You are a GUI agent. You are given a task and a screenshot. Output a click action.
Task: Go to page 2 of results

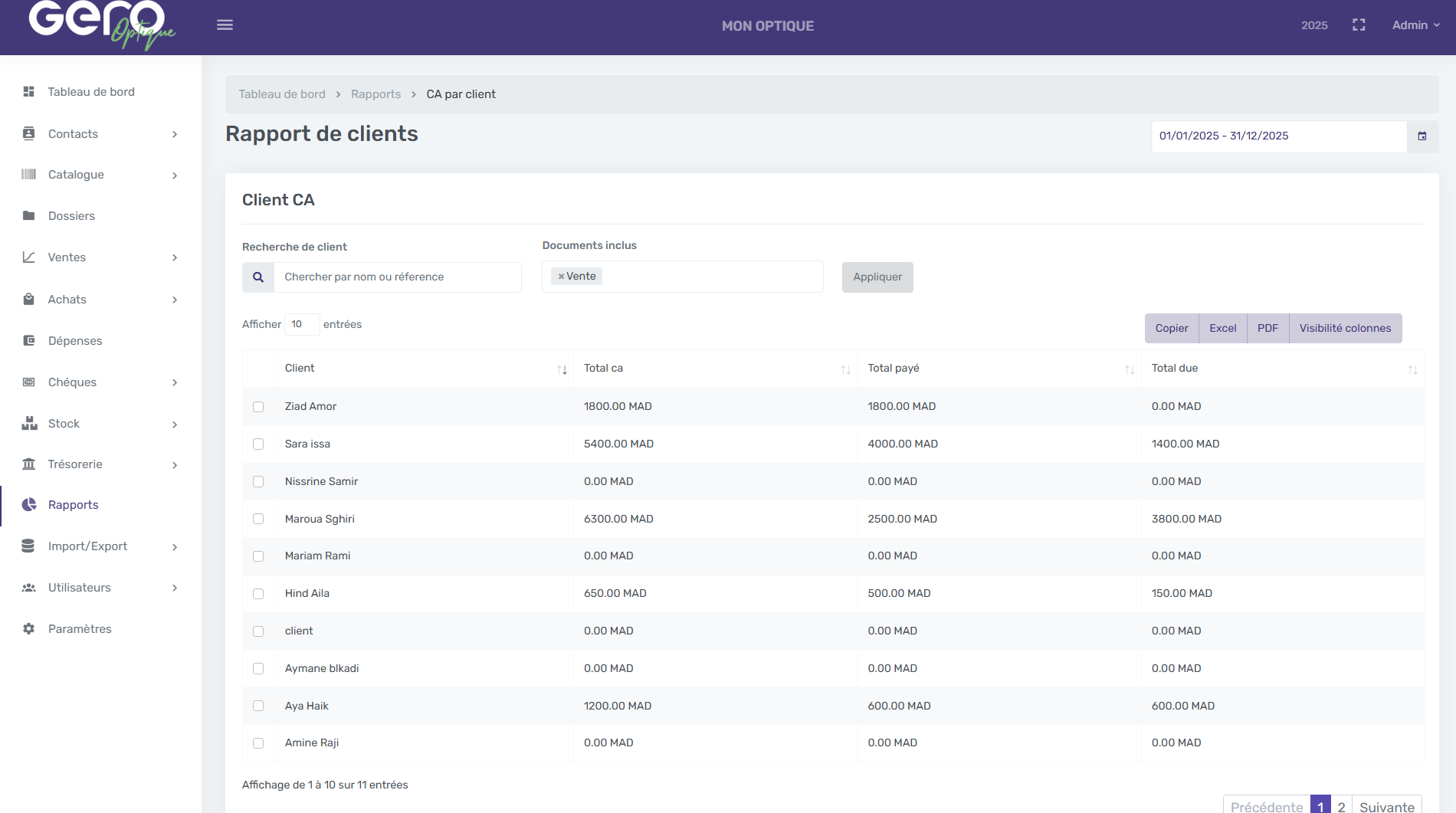[1341, 806]
